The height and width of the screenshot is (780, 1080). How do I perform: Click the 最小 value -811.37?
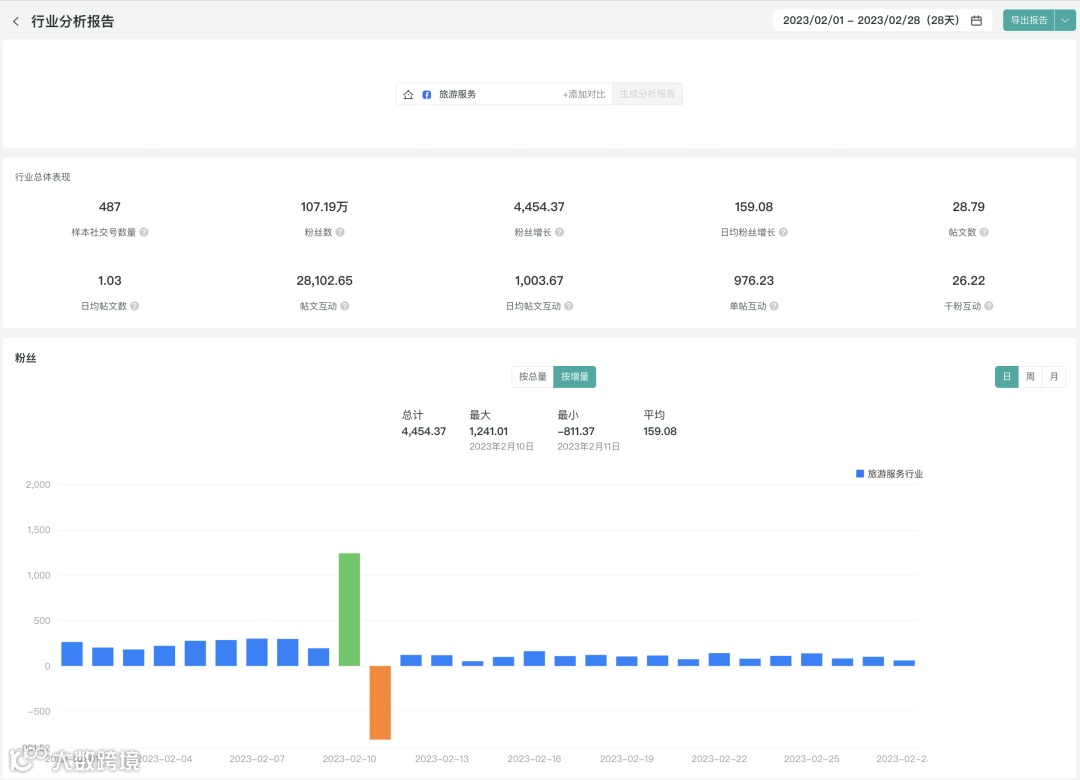tap(576, 431)
